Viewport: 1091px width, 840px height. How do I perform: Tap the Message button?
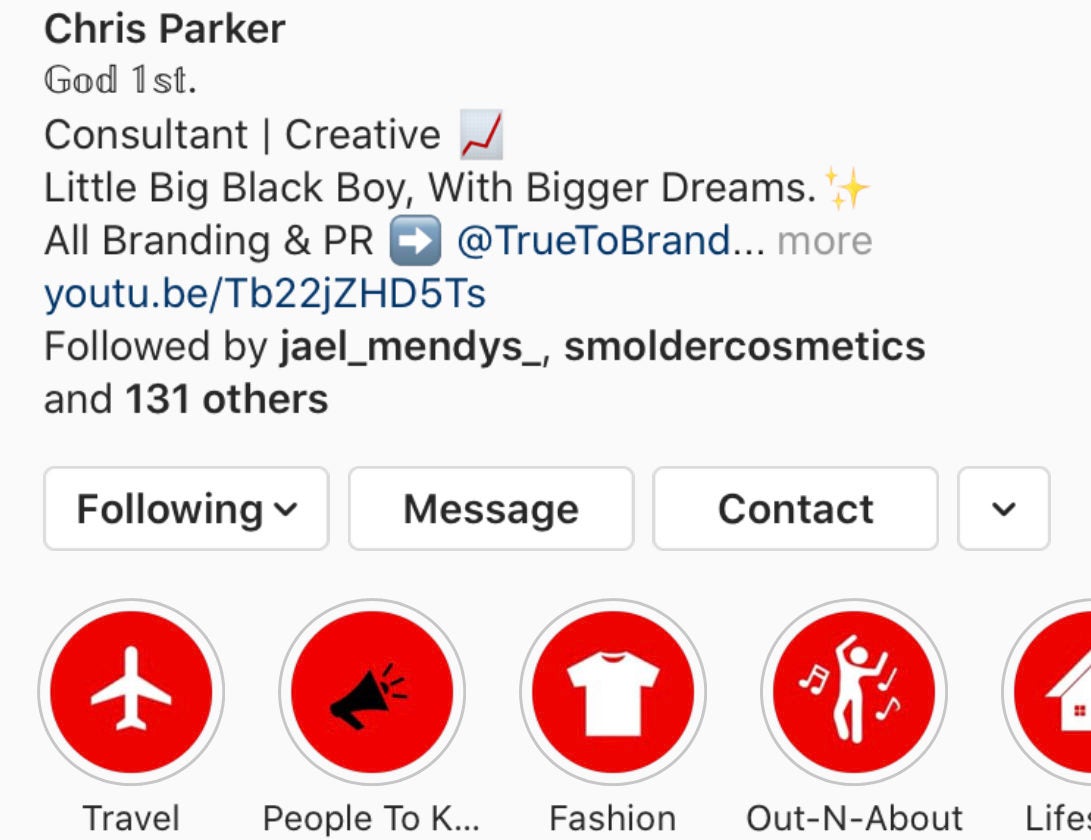(x=491, y=509)
